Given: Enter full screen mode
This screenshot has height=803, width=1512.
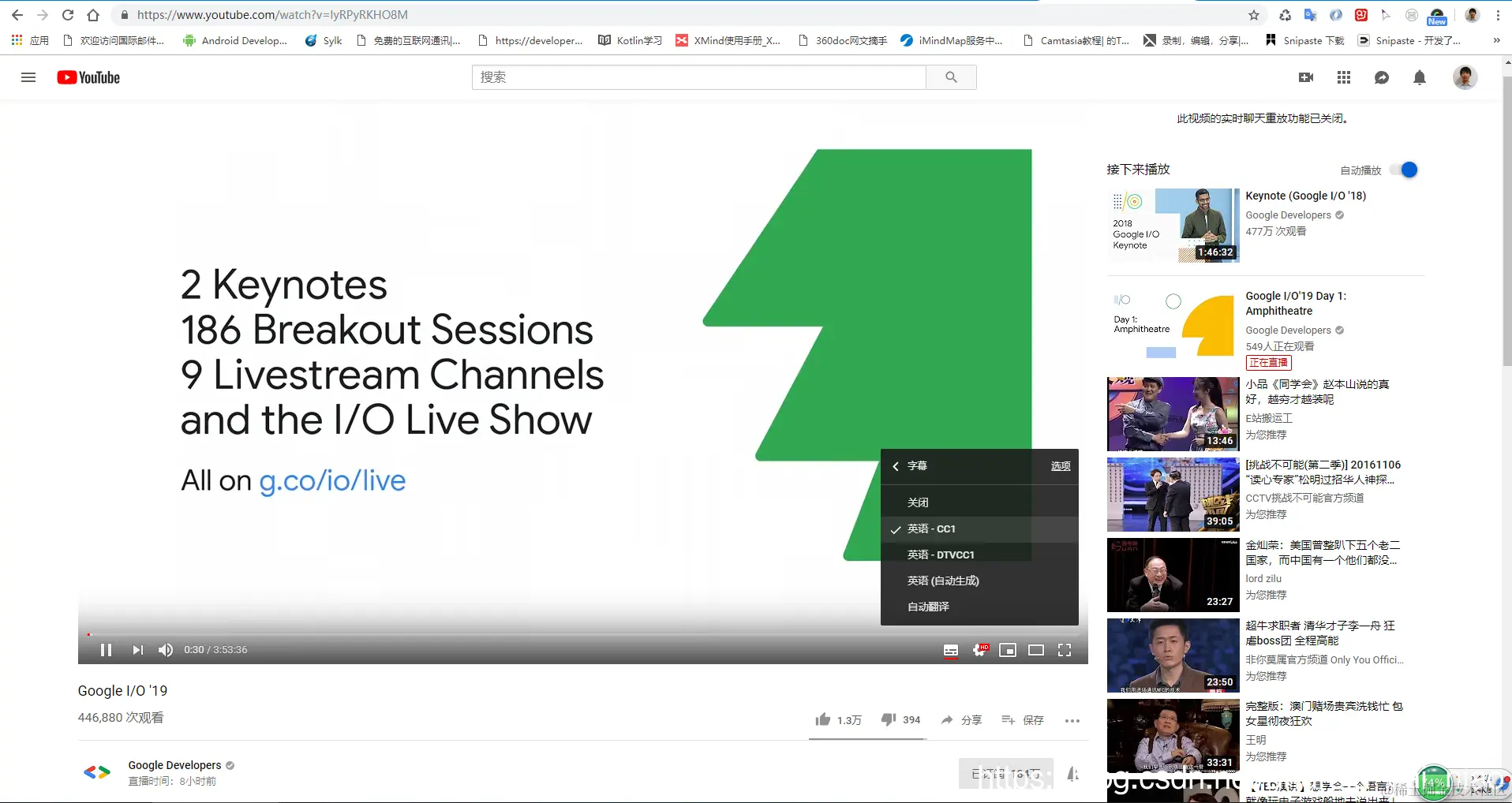Looking at the screenshot, I should (1065, 650).
